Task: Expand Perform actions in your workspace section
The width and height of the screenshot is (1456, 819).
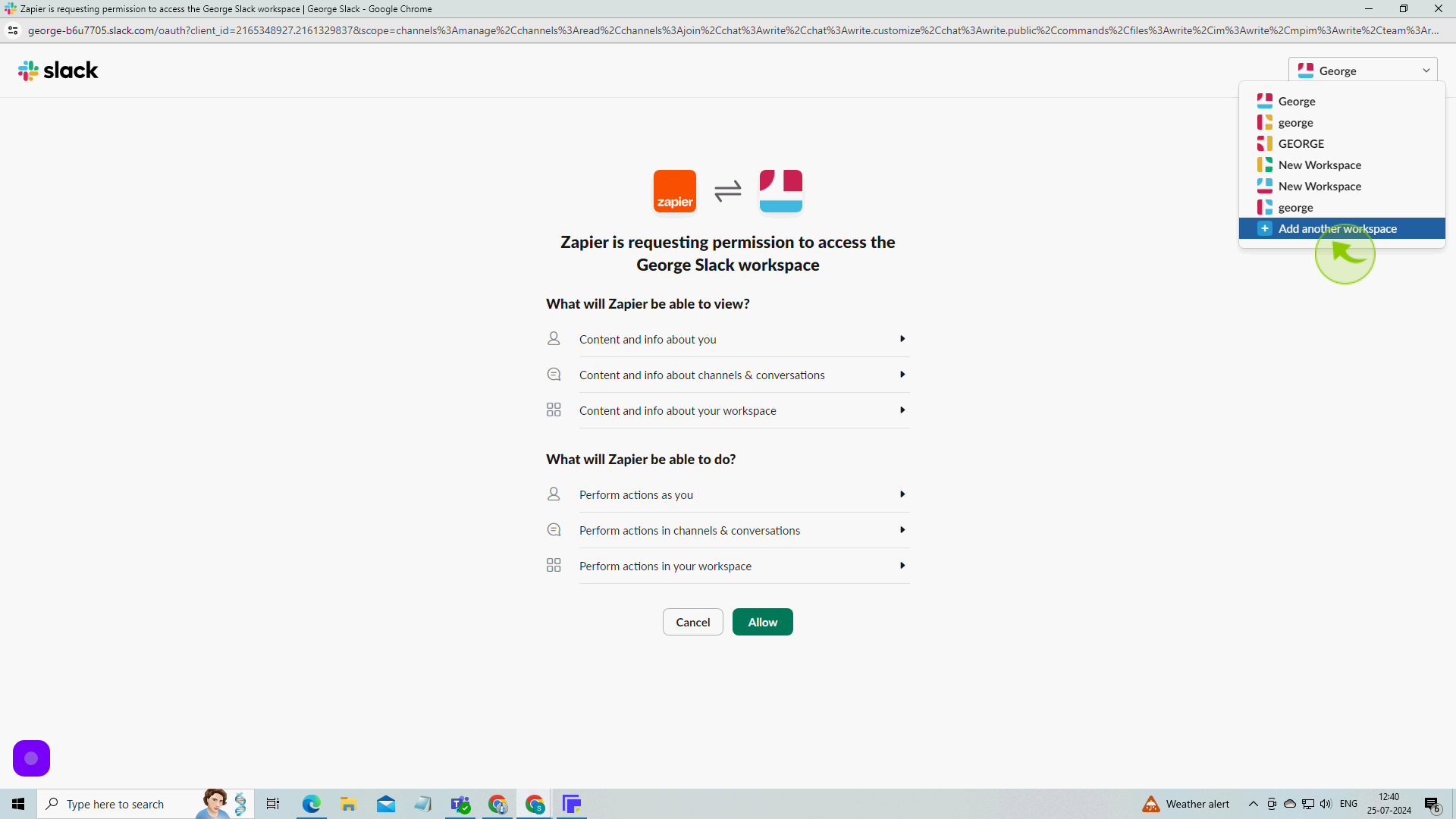Action: coord(902,565)
